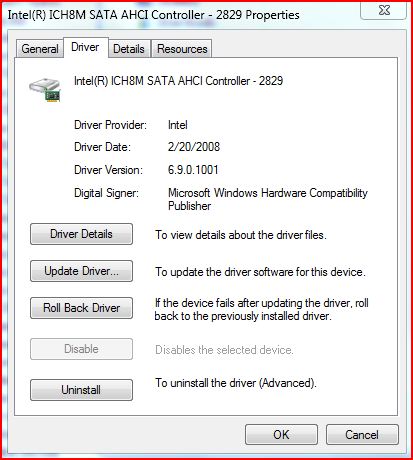Go to the Resources tab
The image size is (413, 460).
[182, 49]
